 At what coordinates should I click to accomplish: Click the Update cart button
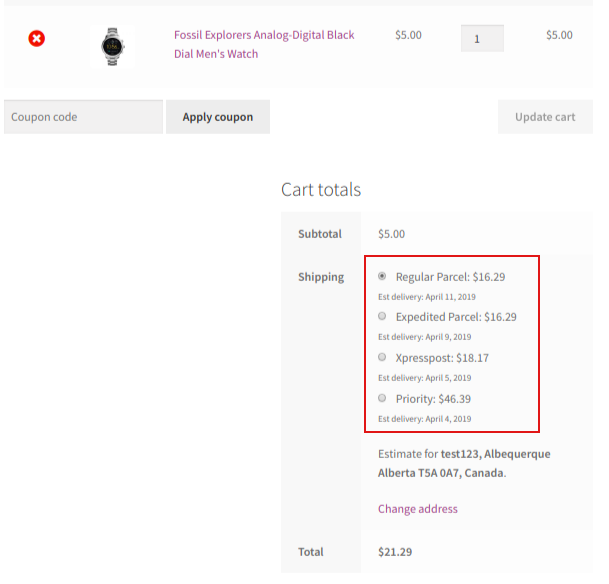[545, 117]
